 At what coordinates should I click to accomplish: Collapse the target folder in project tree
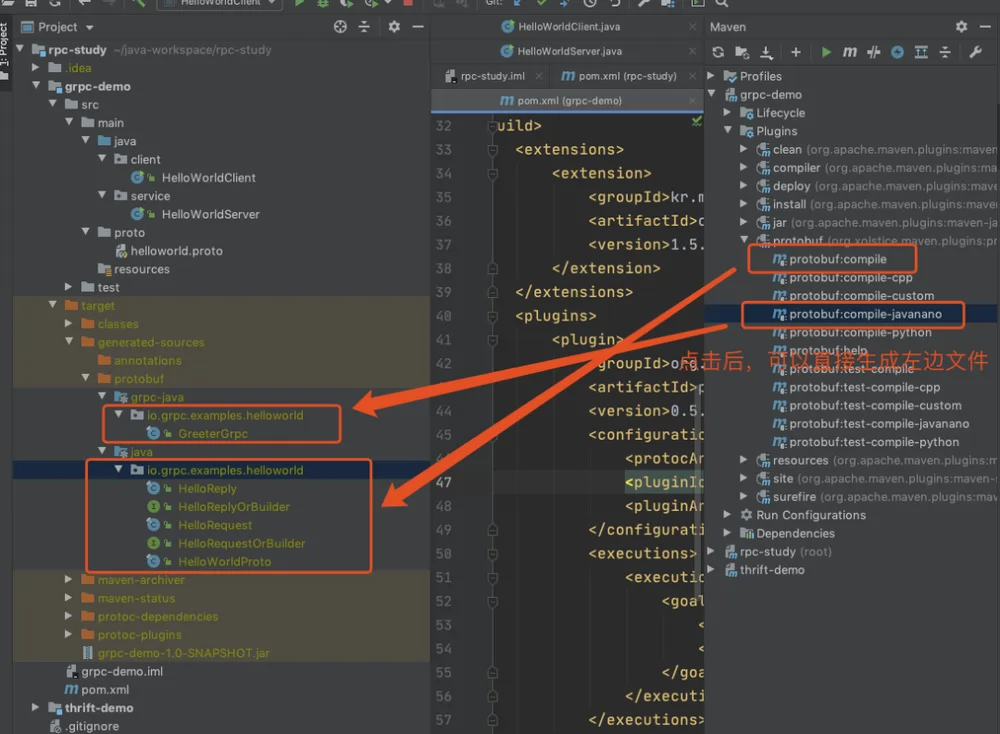point(53,305)
